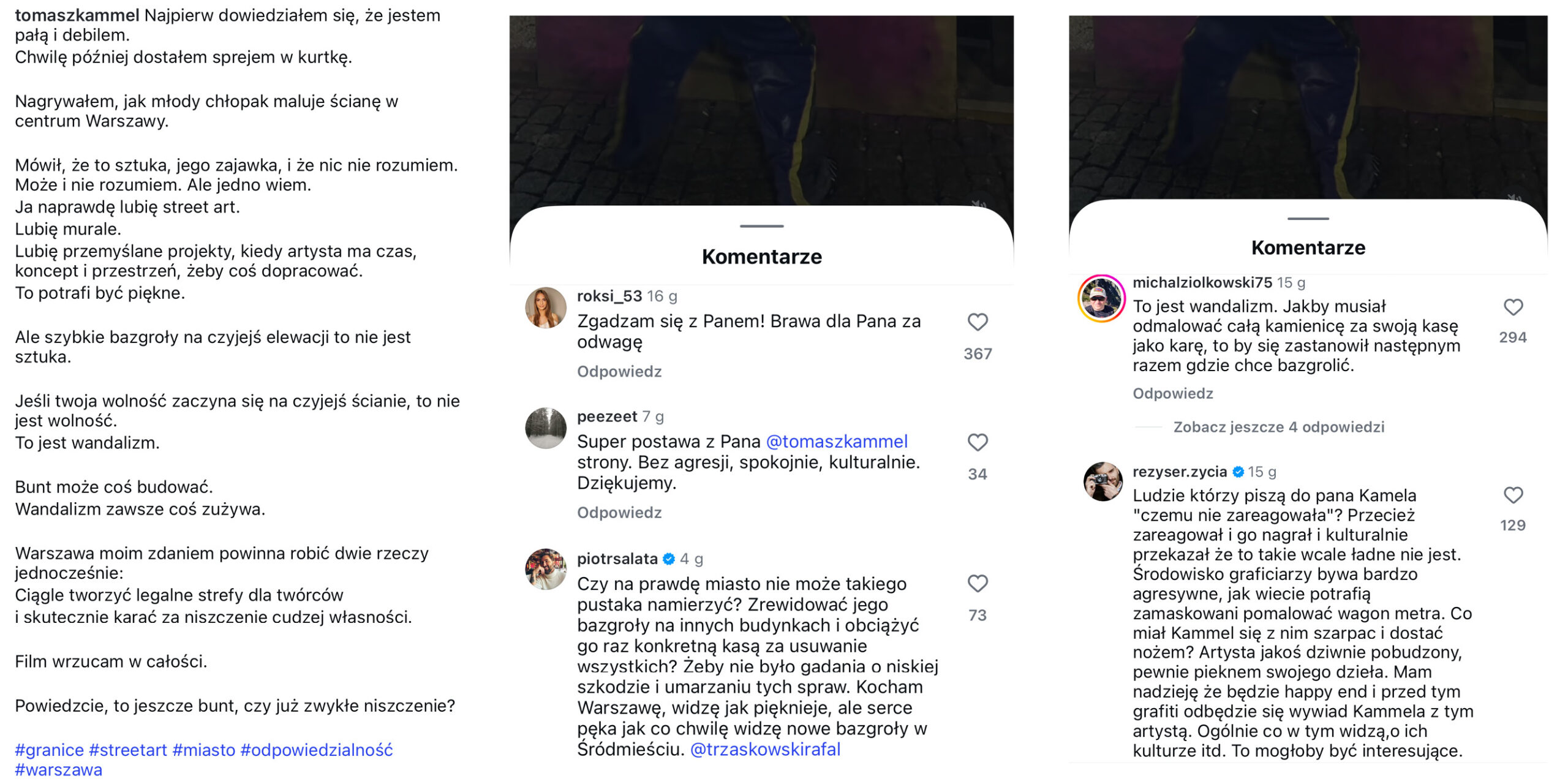1568x784 pixels.
Task: Expand 4 more replies under michalziolkowski75
Action: tap(1278, 427)
